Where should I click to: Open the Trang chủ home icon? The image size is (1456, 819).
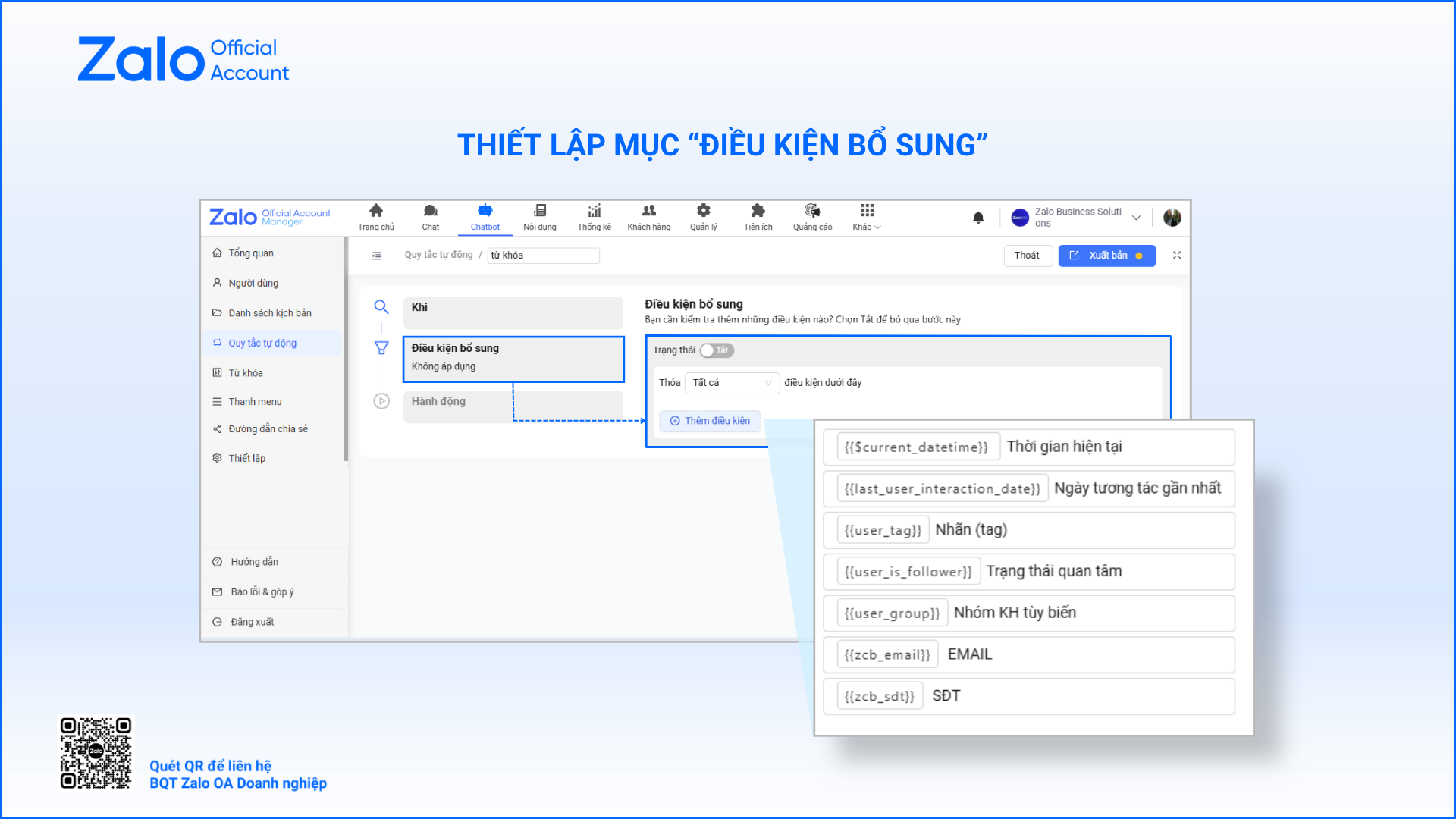(x=375, y=211)
